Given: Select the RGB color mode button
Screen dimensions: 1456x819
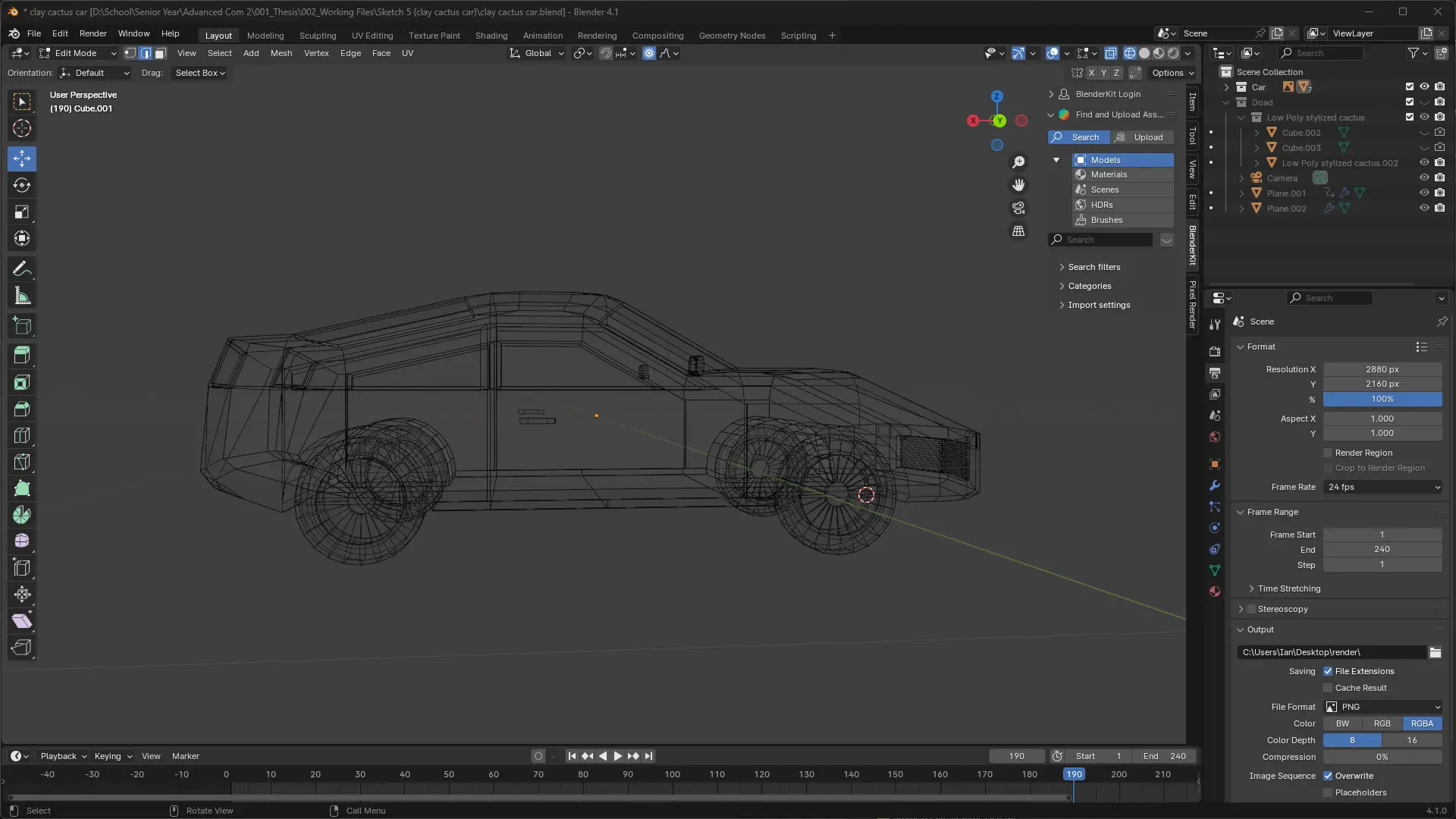Looking at the screenshot, I should click(1382, 723).
